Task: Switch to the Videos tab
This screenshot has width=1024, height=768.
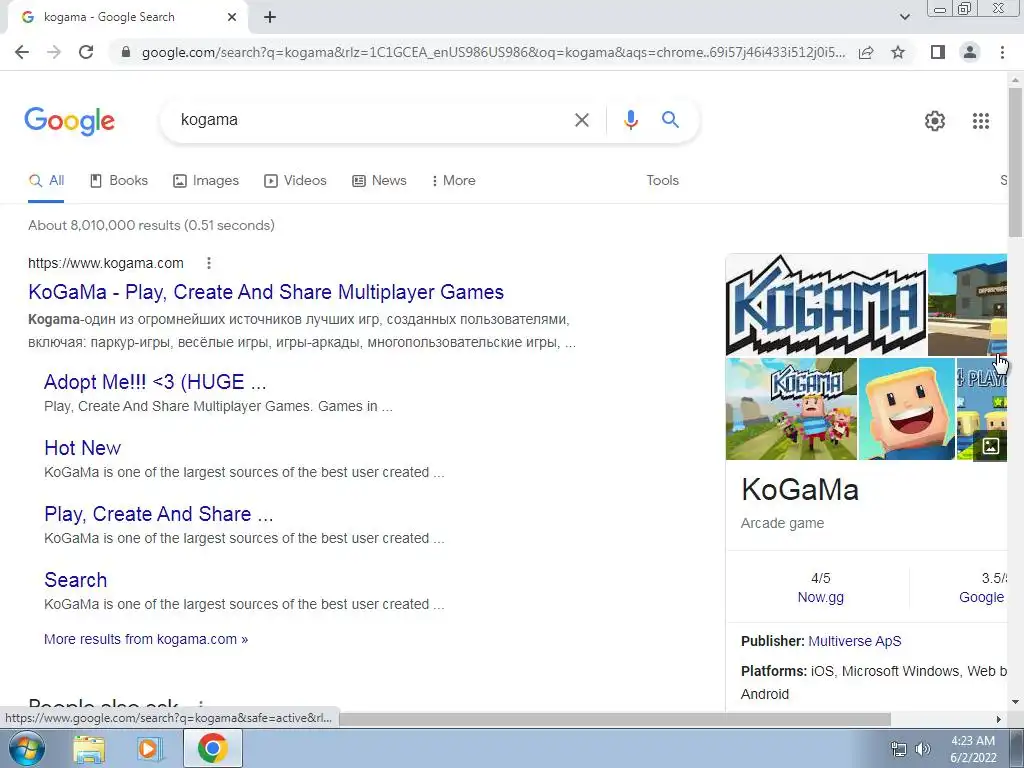Action: pos(295,181)
